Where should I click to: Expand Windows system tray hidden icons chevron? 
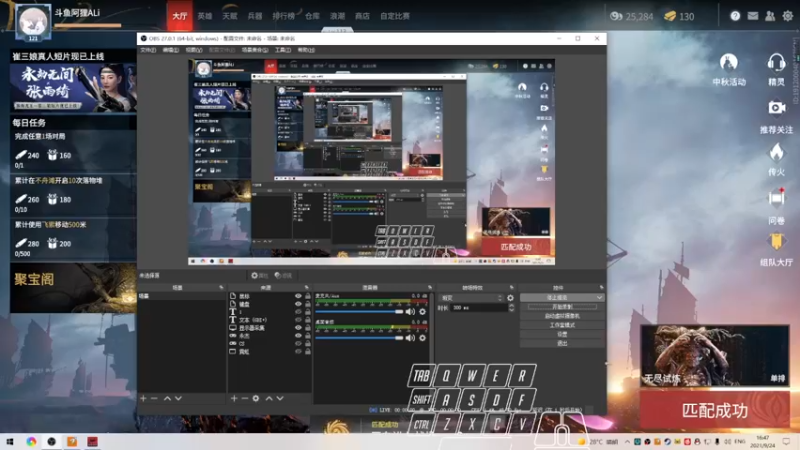click(627, 441)
